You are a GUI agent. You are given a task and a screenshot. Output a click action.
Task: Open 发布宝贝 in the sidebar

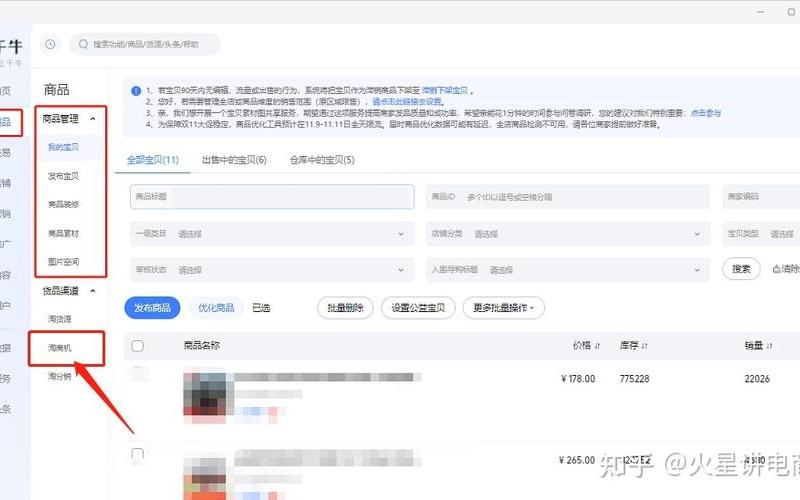(63, 176)
